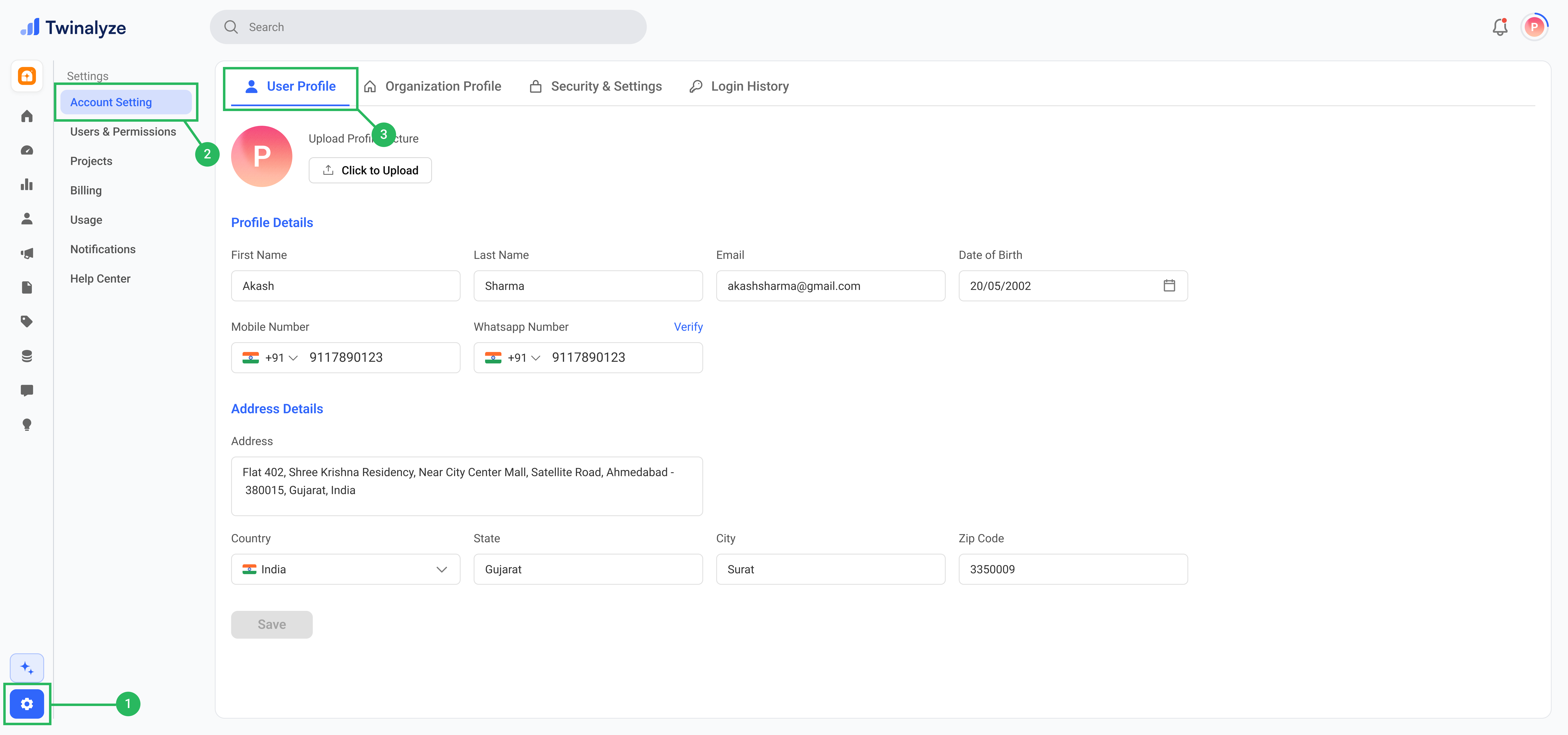
Task: Focus the Search field
Action: click(428, 27)
